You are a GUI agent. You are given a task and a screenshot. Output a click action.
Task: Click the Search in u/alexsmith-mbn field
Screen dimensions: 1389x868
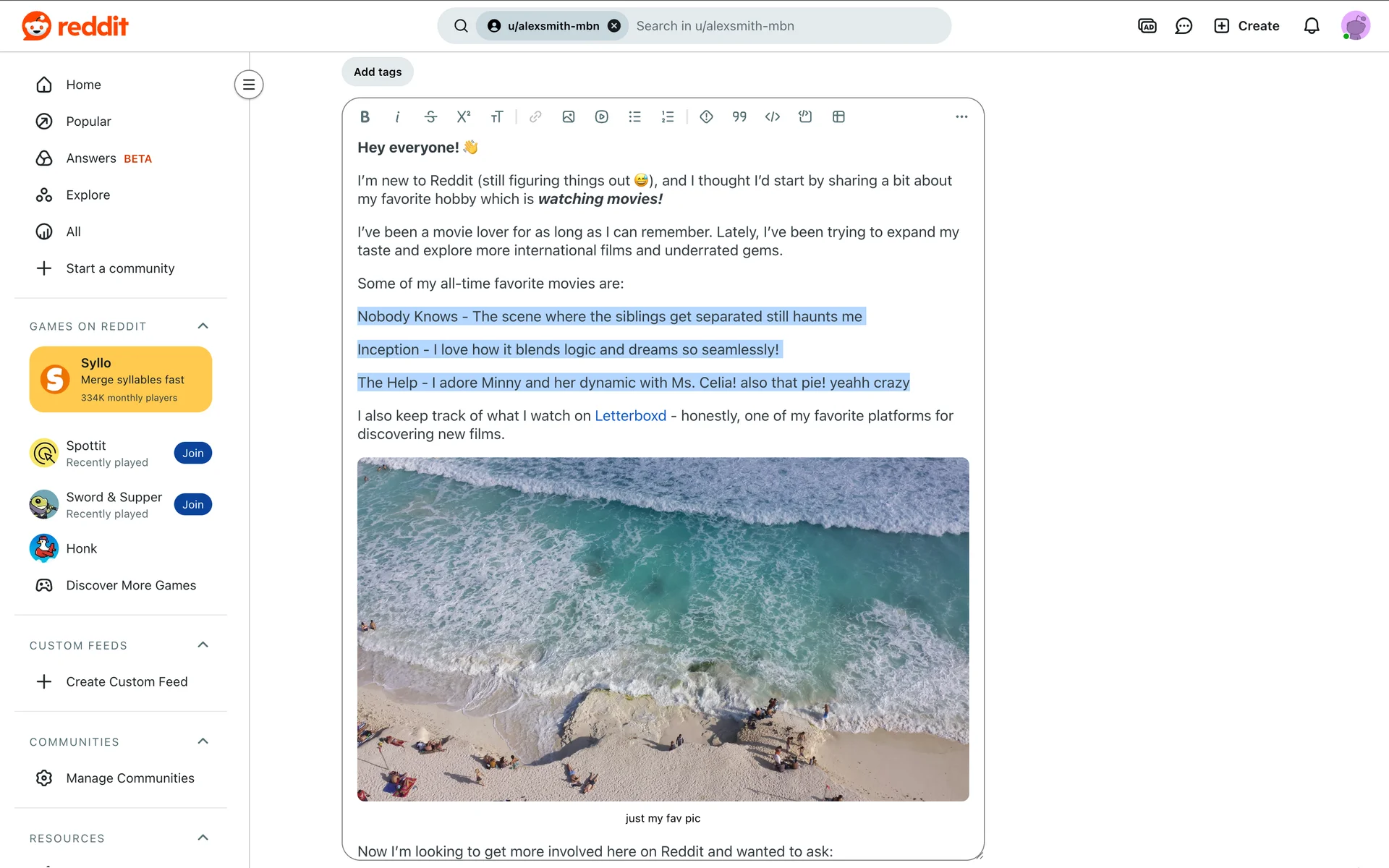point(787,26)
